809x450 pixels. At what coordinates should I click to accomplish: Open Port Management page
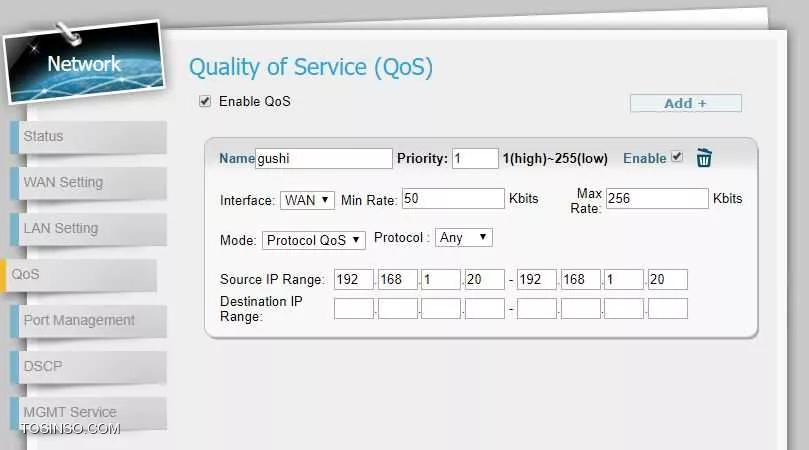(x=88, y=320)
